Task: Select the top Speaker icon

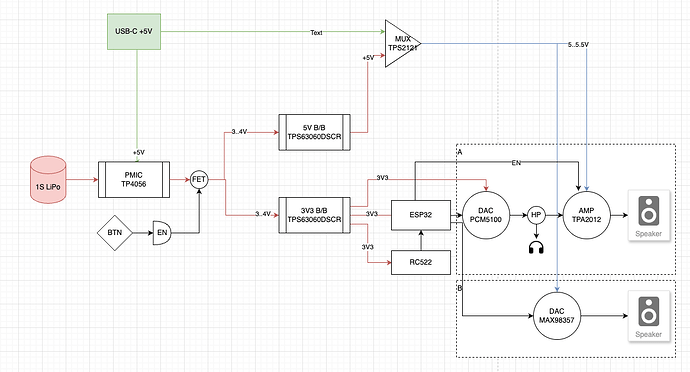Action: click(x=649, y=215)
